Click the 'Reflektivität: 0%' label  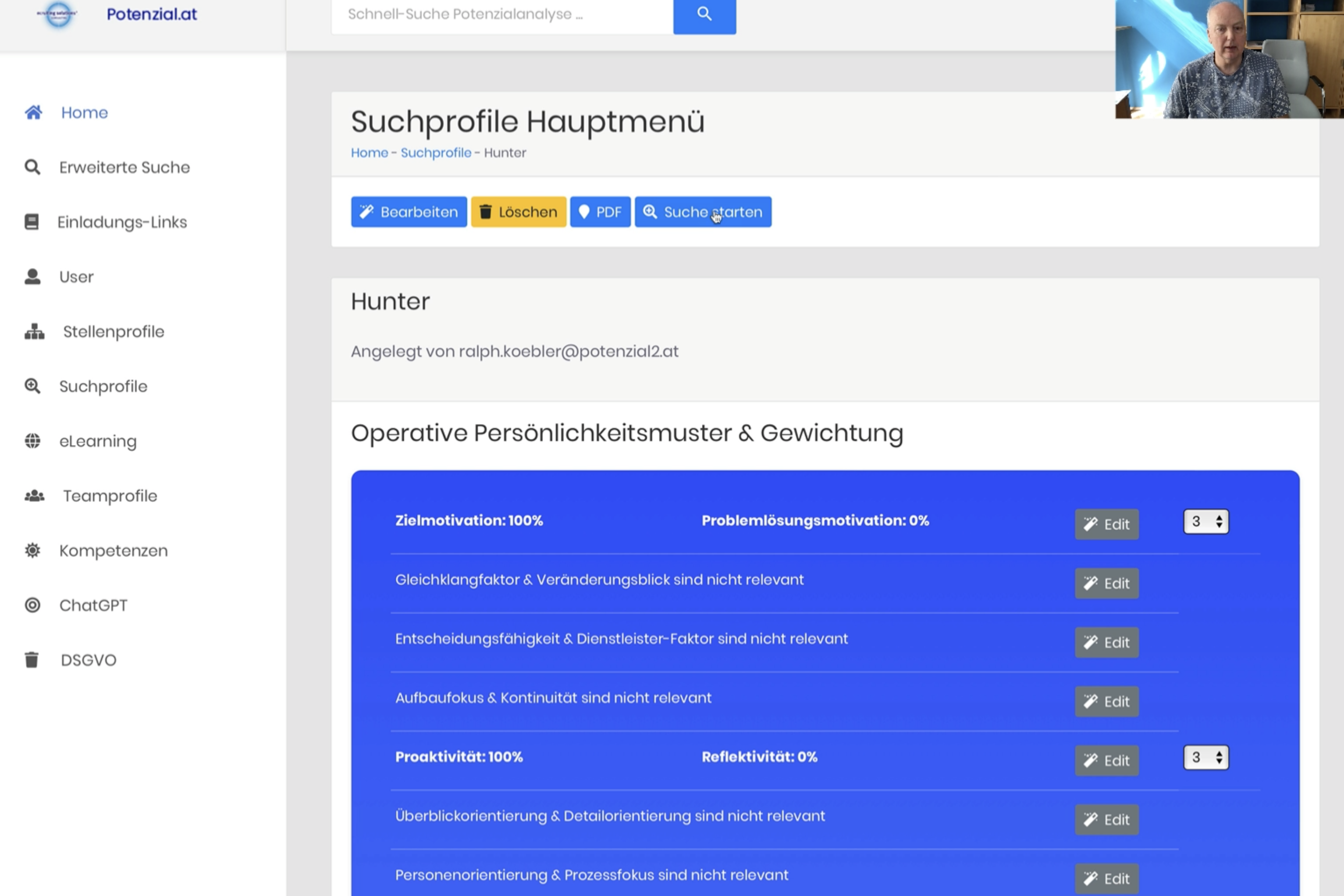pyautogui.click(x=759, y=757)
